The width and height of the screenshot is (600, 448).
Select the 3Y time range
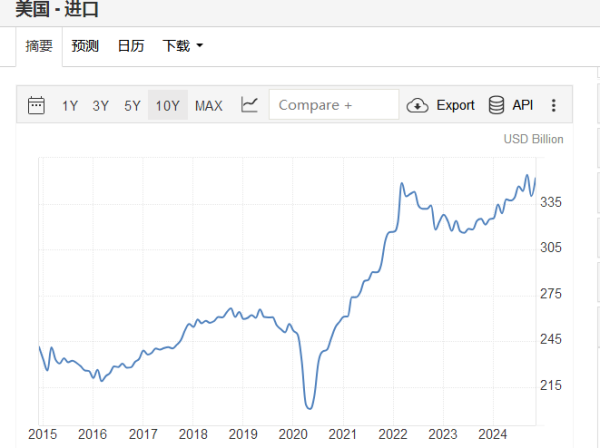pos(101,106)
